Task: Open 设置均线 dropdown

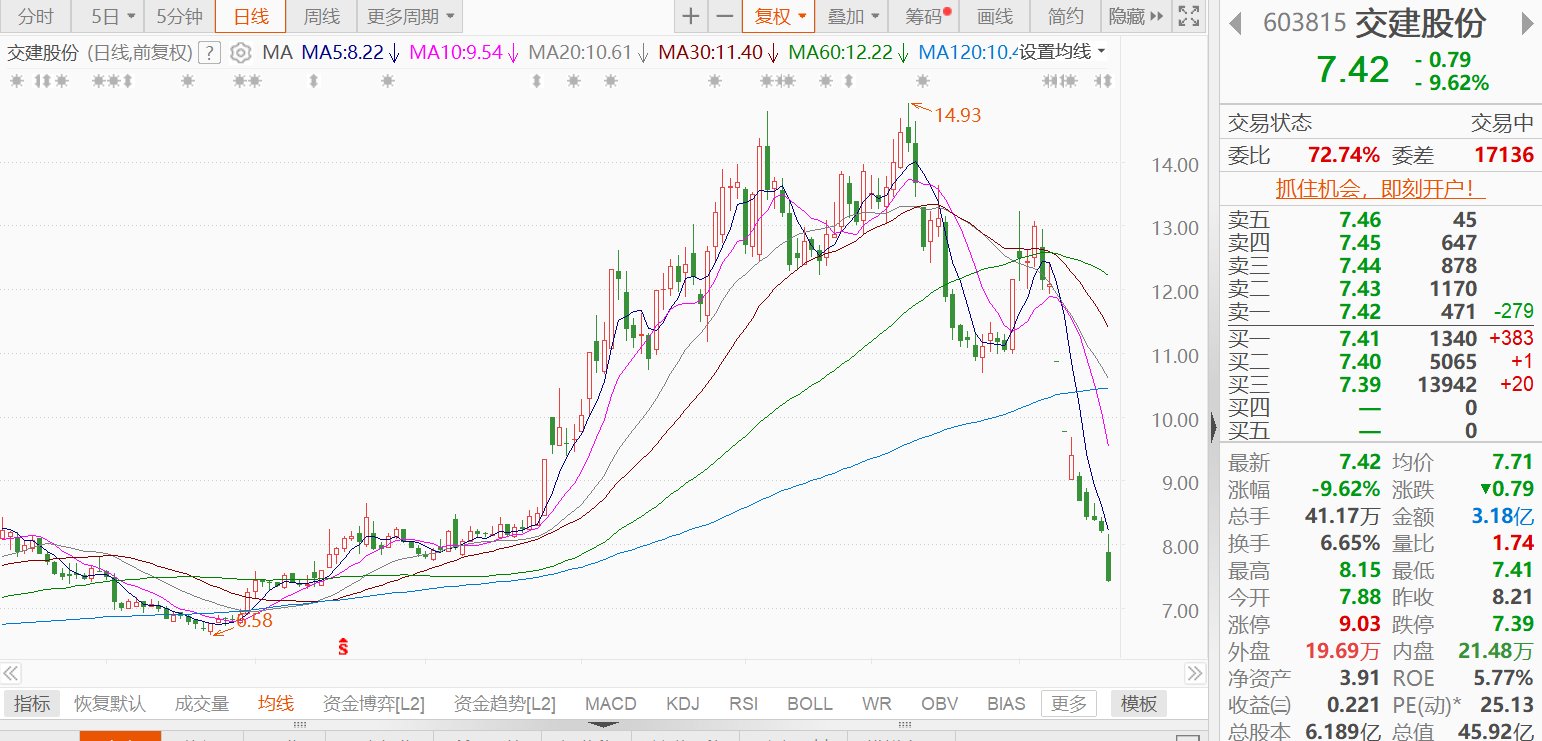Action: click(x=1061, y=52)
